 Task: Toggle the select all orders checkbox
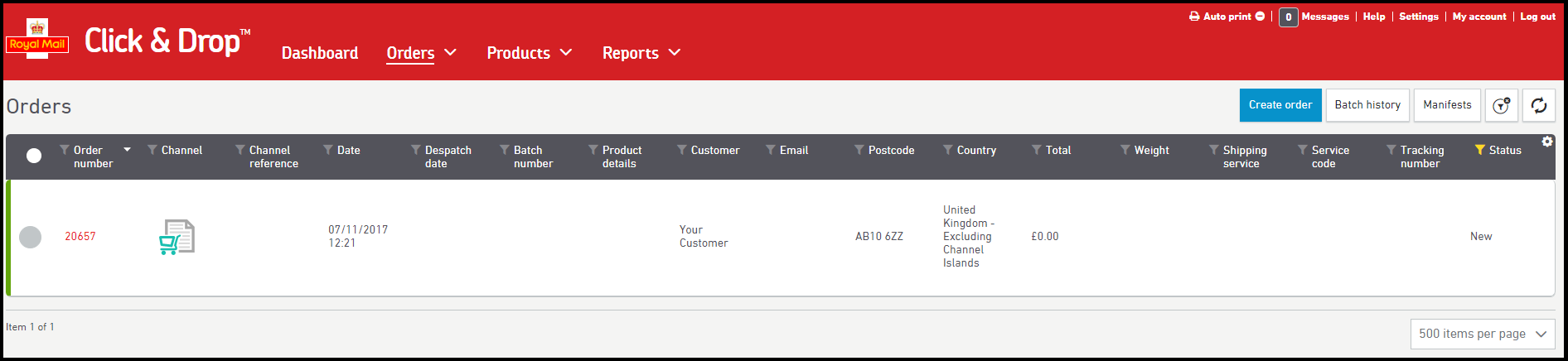pyautogui.click(x=34, y=156)
